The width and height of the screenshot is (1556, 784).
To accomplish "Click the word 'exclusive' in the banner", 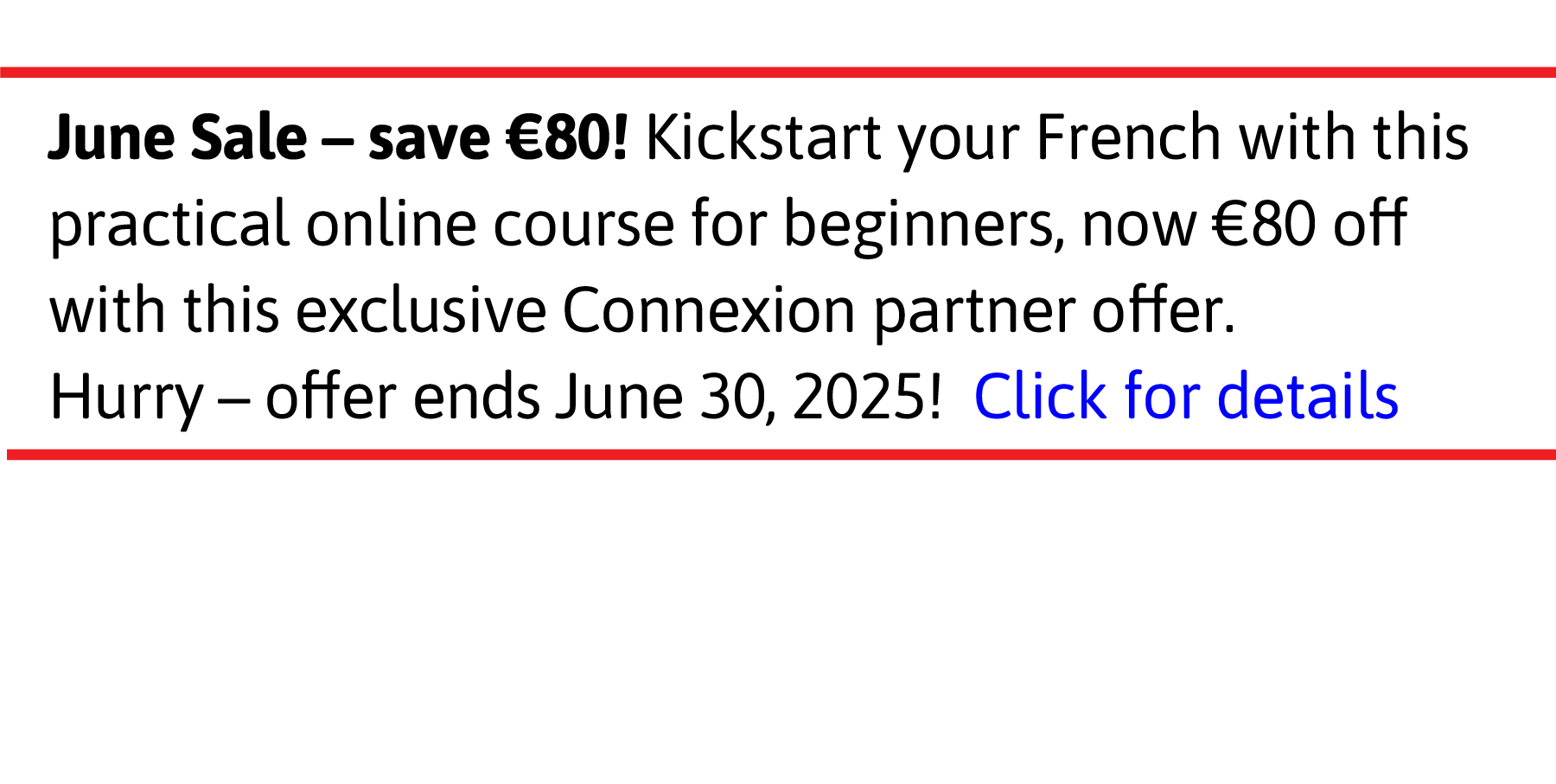I will point(421,310).
